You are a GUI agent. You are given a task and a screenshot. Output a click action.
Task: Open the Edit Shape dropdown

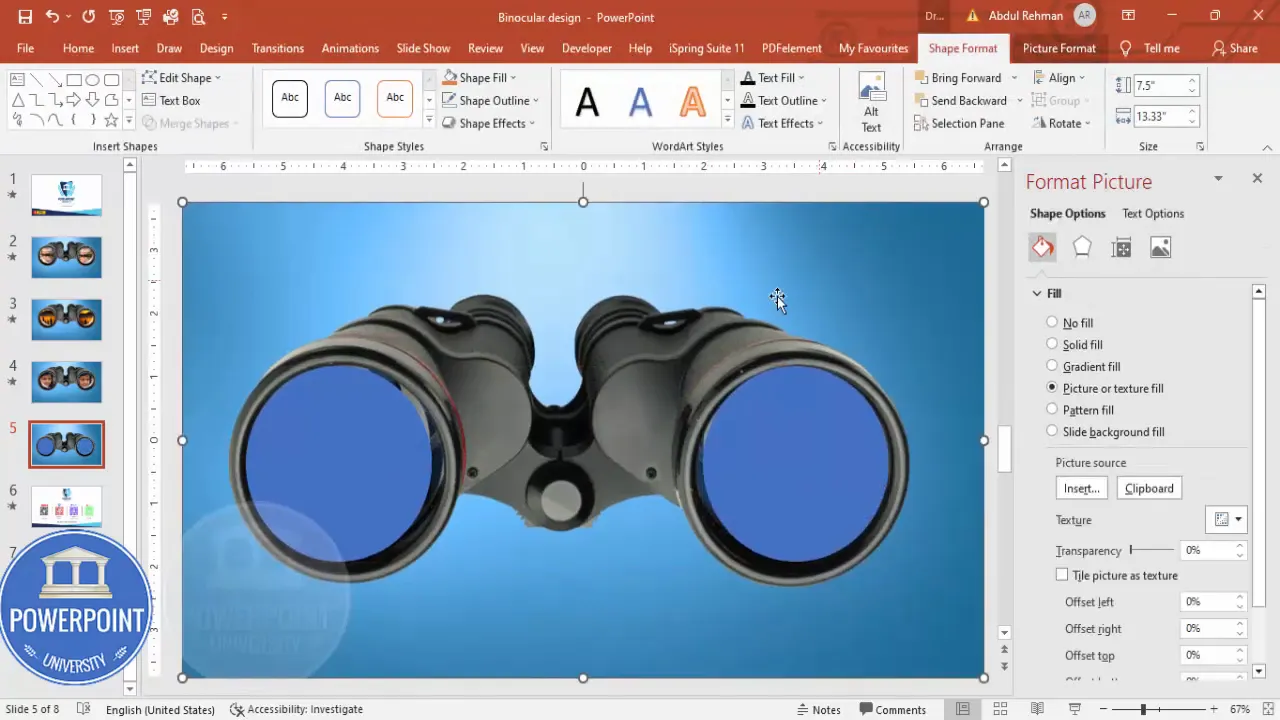point(181,77)
